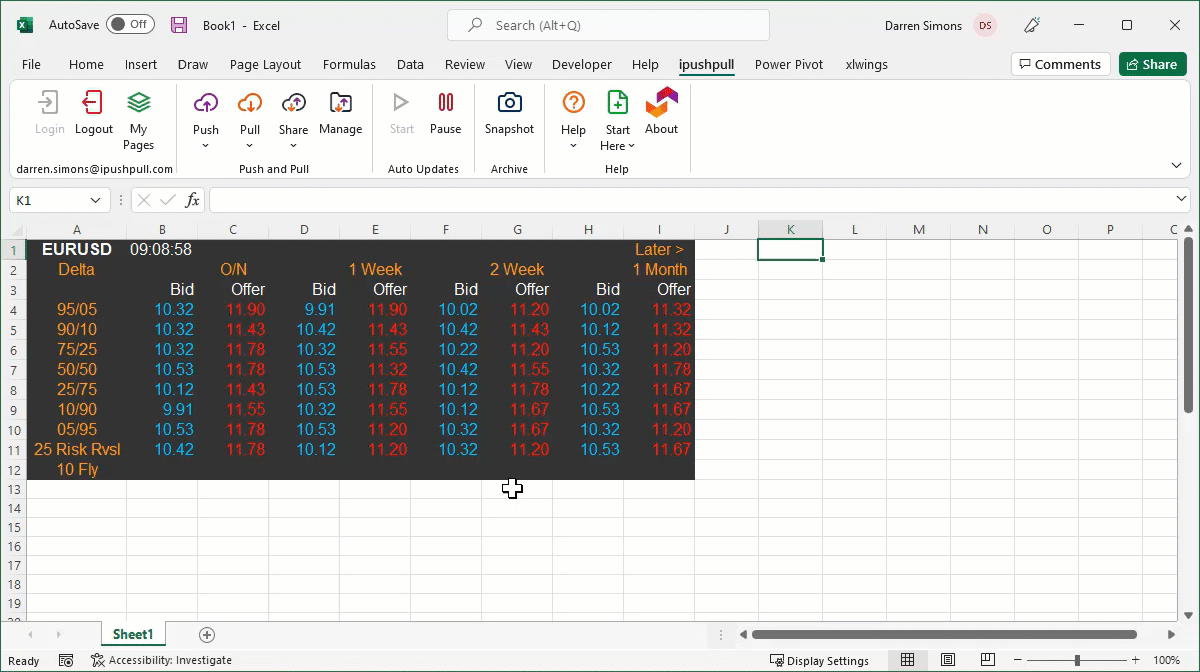Viewport: 1200px width, 672px height.
Task: Click the zoom slider handle
Action: [1077, 660]
